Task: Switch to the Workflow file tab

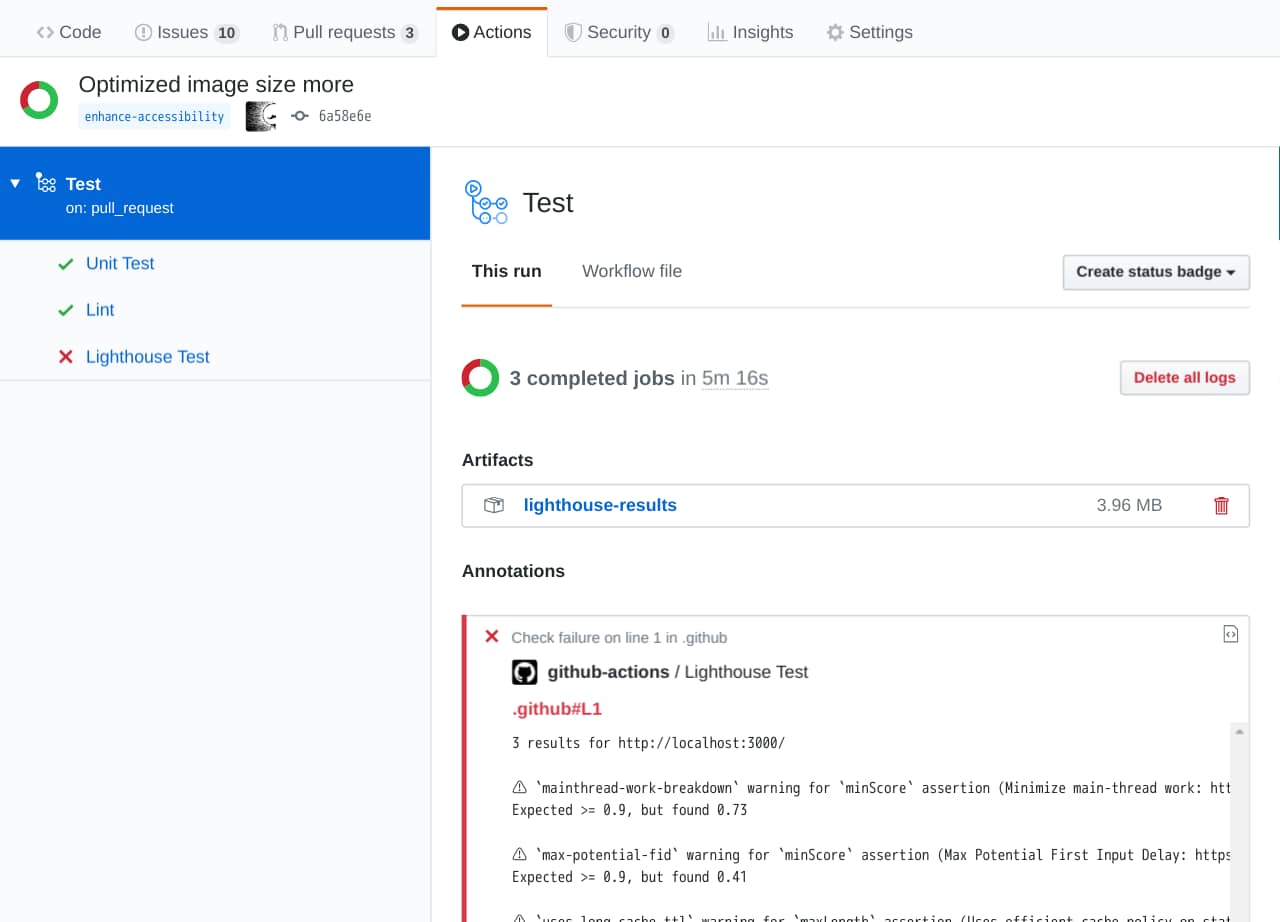Action: (x=631, y=271)
